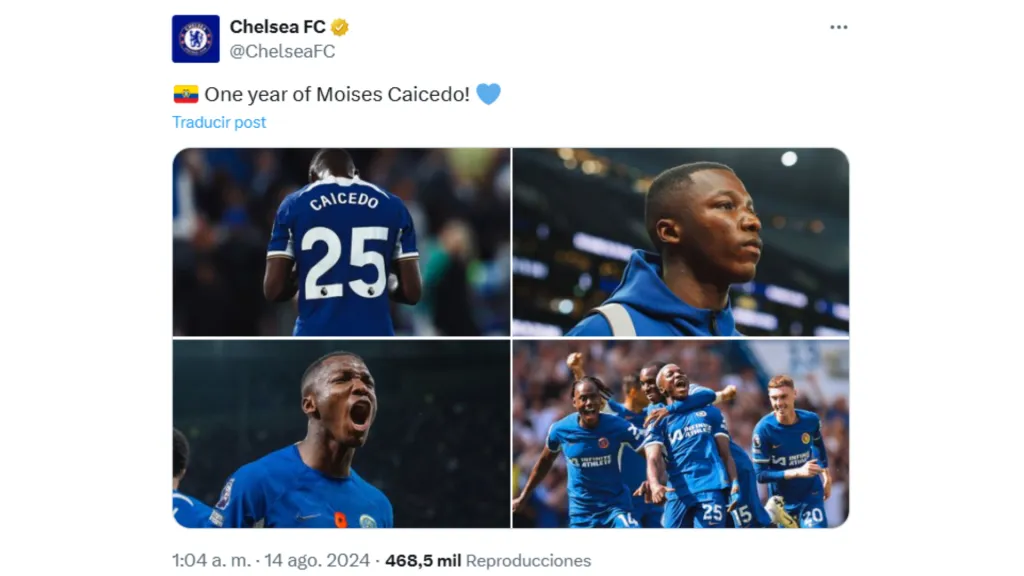Click the player on the far right celebrating
This screenshot has height=576, width=1024.
pyautogui.click(x=790, y=440)
